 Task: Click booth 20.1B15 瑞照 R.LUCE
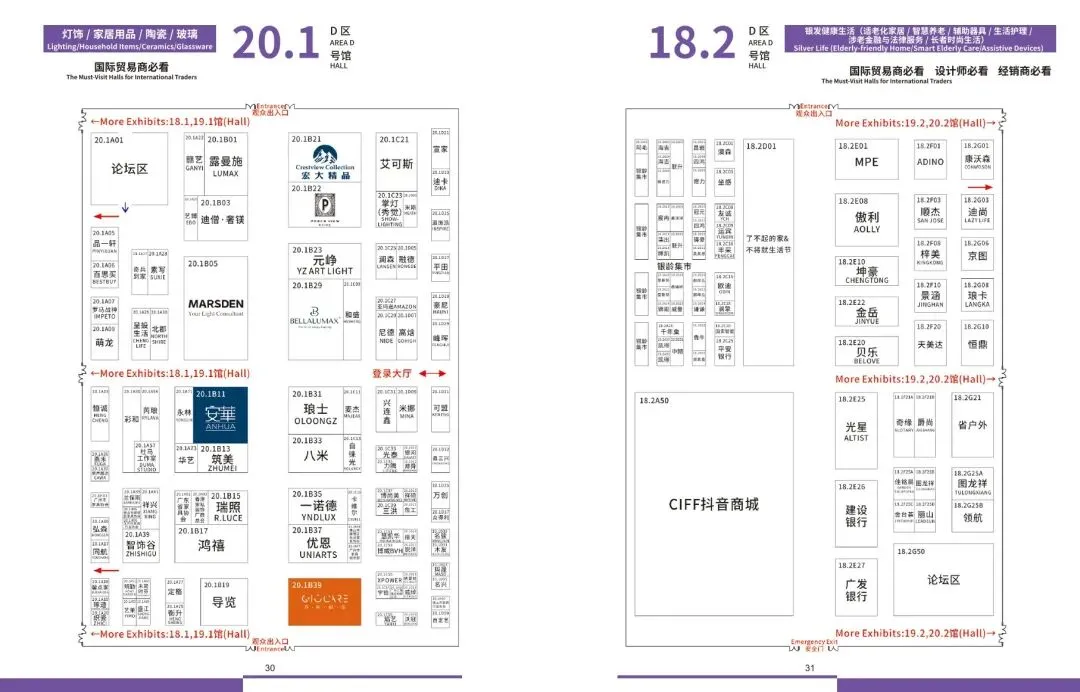[227, 507]
